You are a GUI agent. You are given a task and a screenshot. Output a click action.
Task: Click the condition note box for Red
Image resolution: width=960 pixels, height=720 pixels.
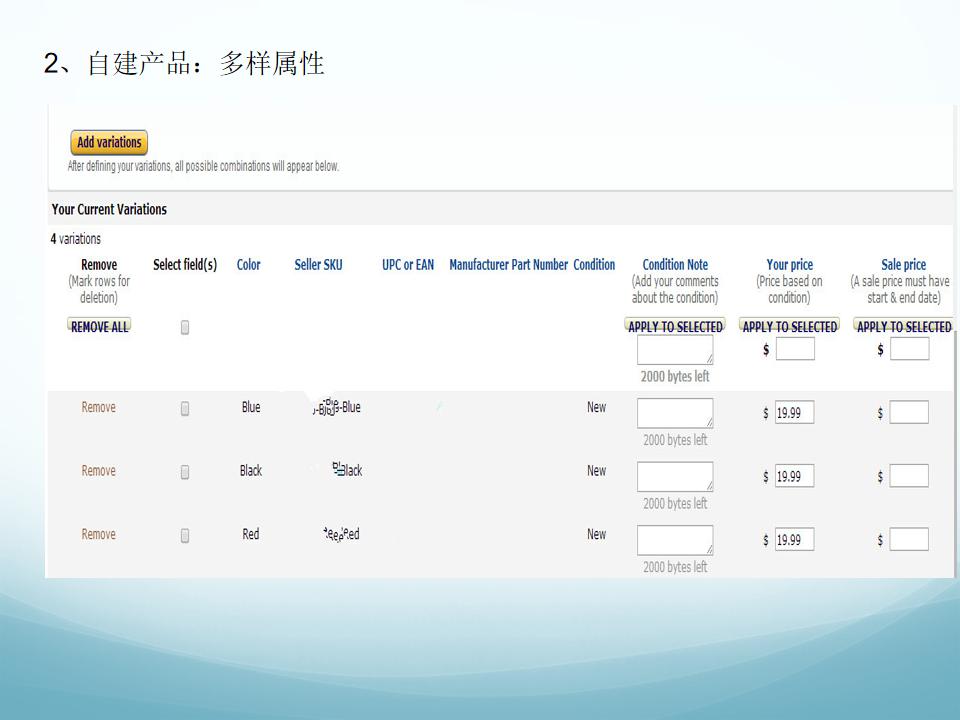click(x=675, y=541)
